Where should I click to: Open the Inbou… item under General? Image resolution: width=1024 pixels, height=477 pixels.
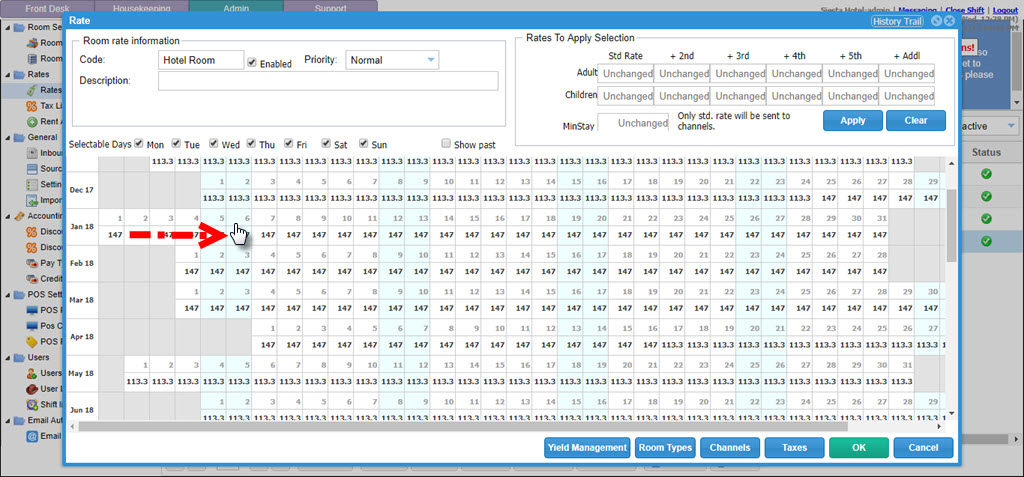point(45,154)
